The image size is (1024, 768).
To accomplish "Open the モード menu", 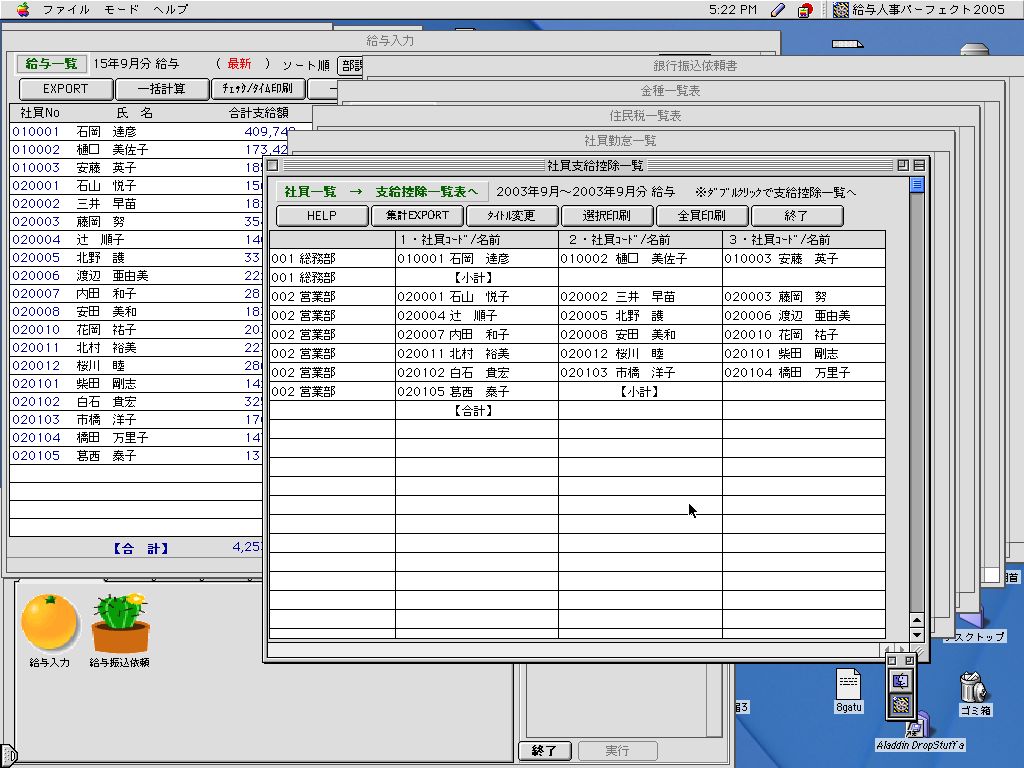I will coord(122,9).
